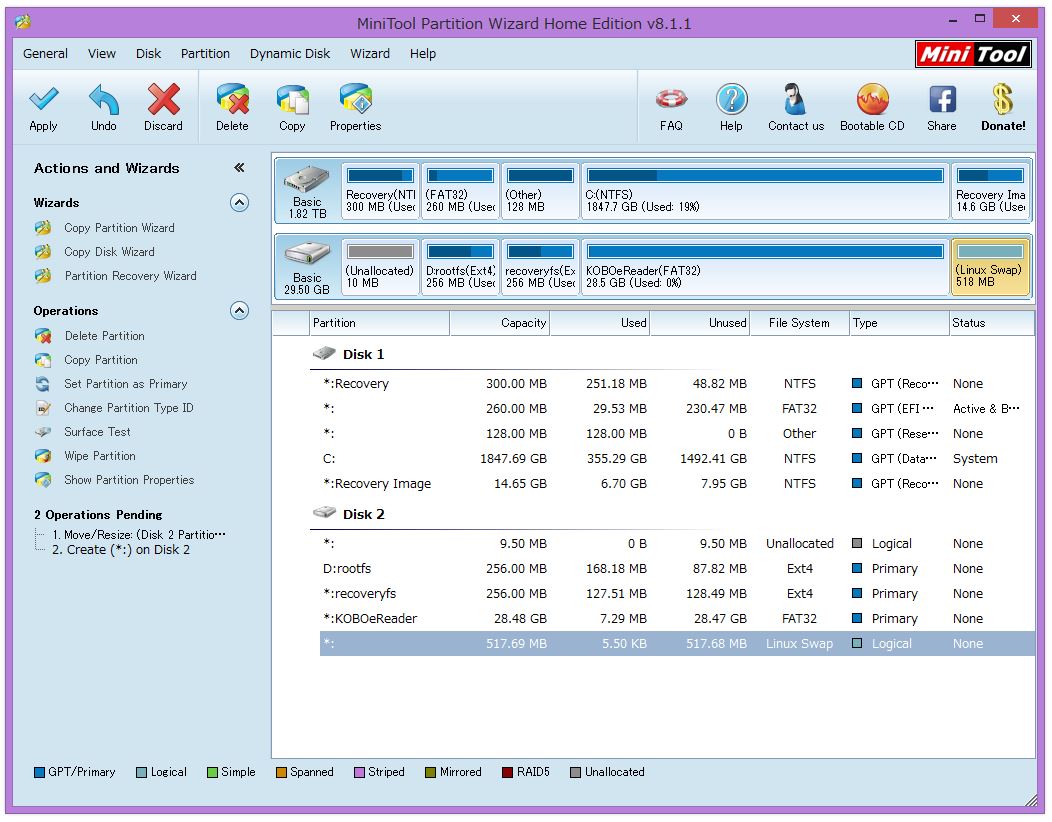This screenshot has width=1052, height=822.
Task: Select the Linux Swap 518 MB block
Action: 990,267
